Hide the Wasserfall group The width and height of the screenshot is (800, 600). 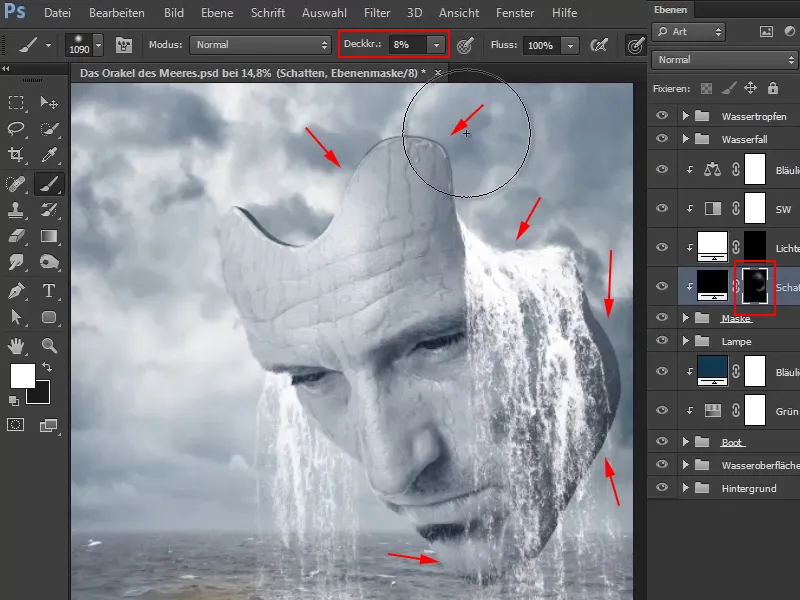(662, 138)
